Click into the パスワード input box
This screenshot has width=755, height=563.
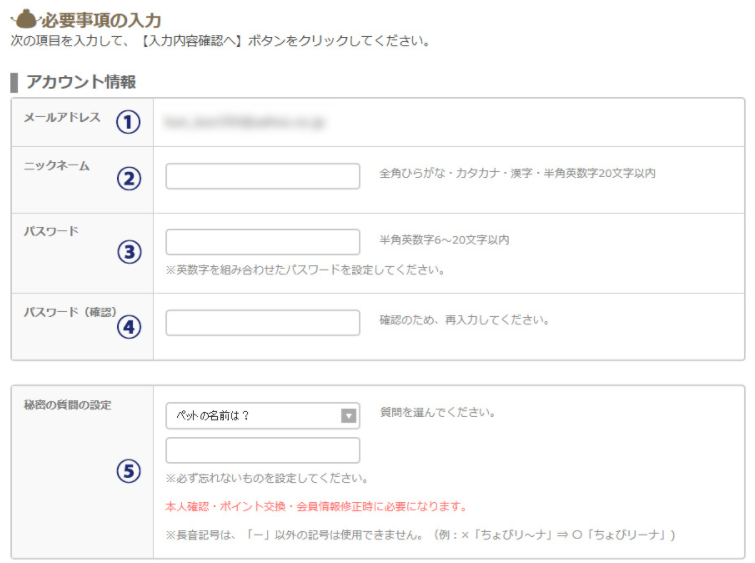coord(262,242)
